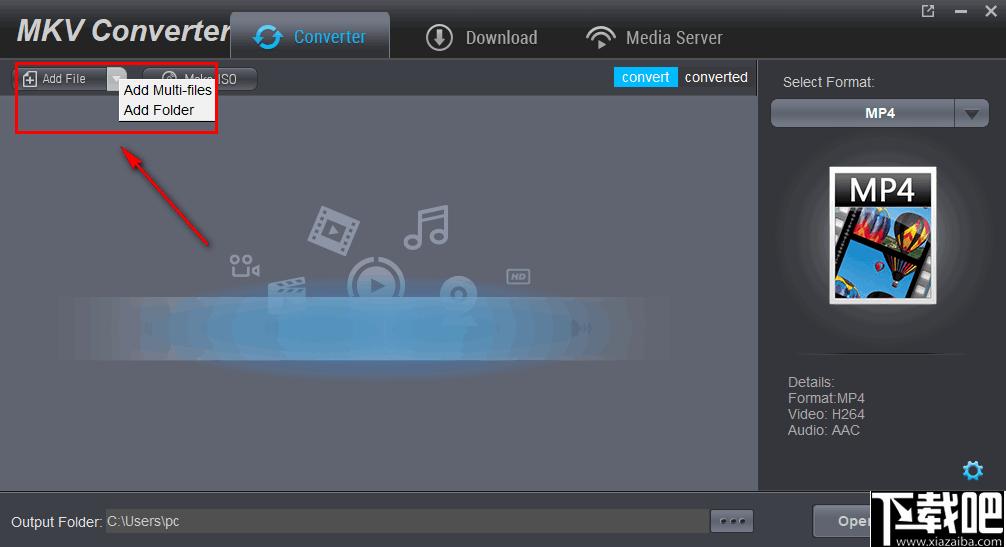Image resolution: width=1006 pixels, height=547 pixels.
Task: Switch to the Converter tab
Action: [x=310, y=37]
